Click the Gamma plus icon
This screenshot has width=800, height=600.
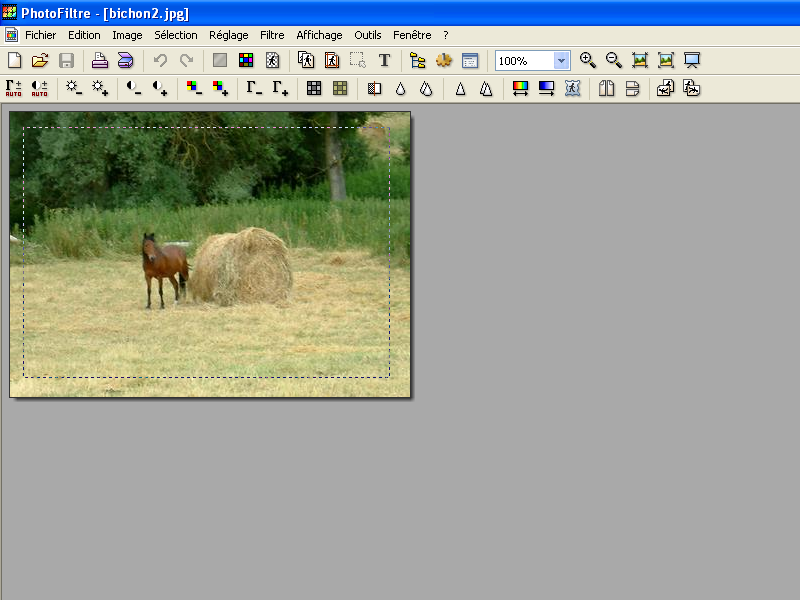(280, 88)
